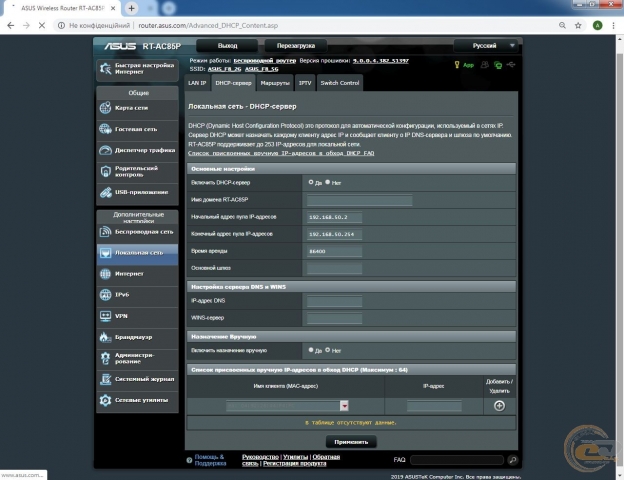Open IPv6 sidebar icon
This screenshot has height=480, width=624.
[x=105, y=295]
